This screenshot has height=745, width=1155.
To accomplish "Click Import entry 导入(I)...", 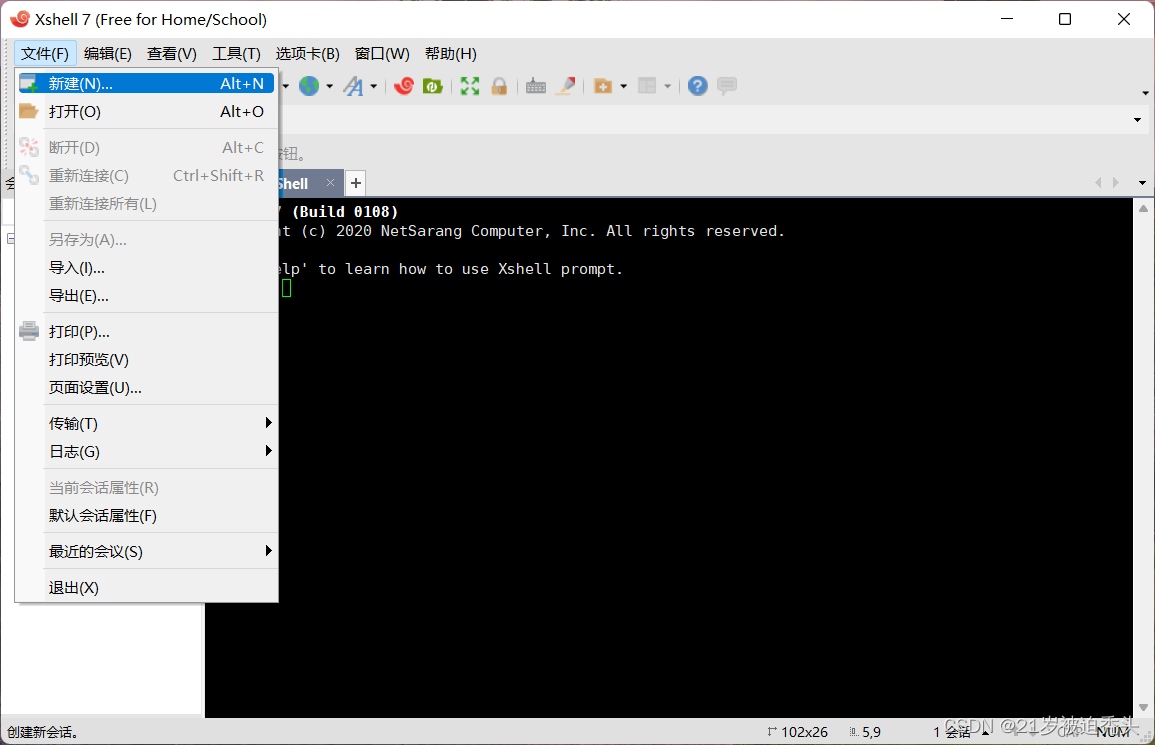I will 146,267.
